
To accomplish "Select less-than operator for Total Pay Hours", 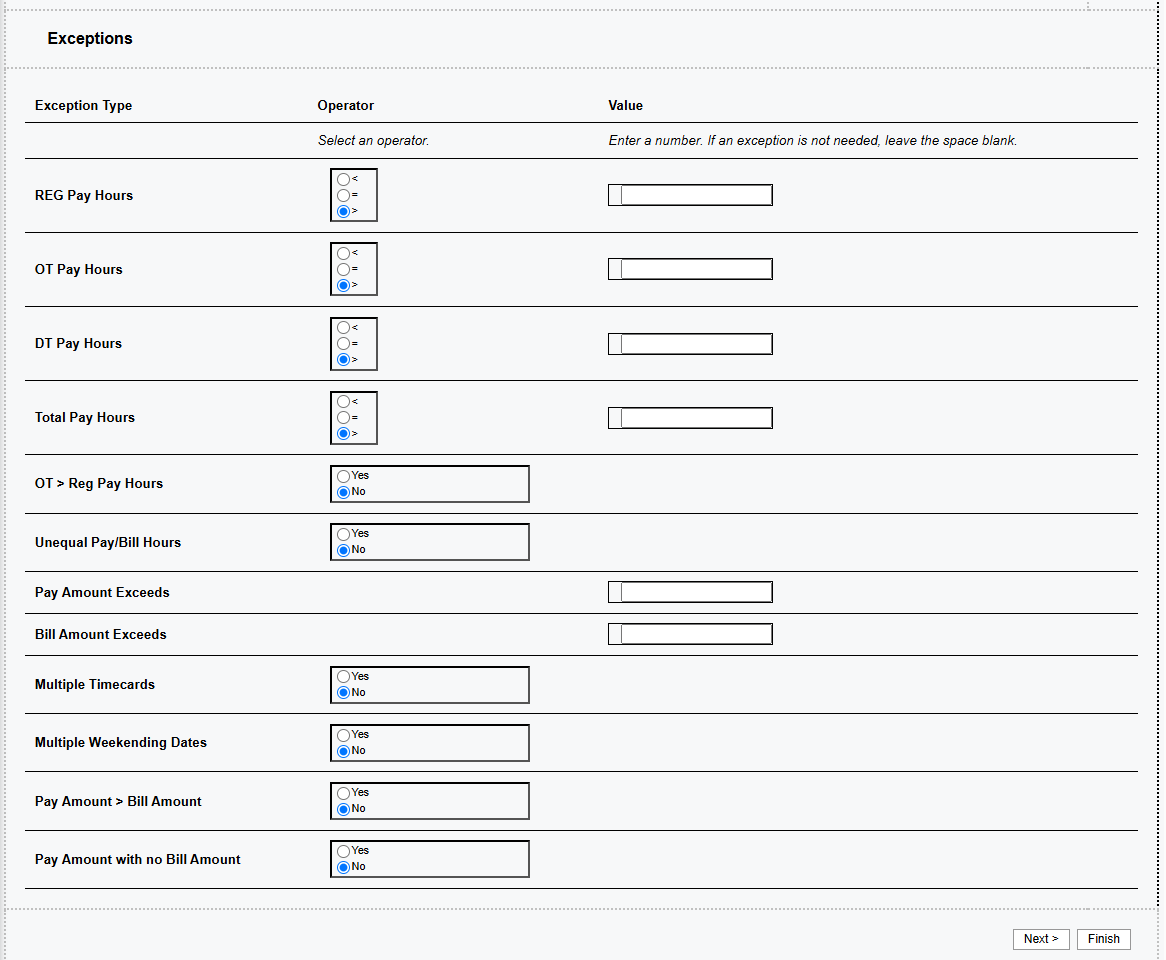I will [344, 402].
